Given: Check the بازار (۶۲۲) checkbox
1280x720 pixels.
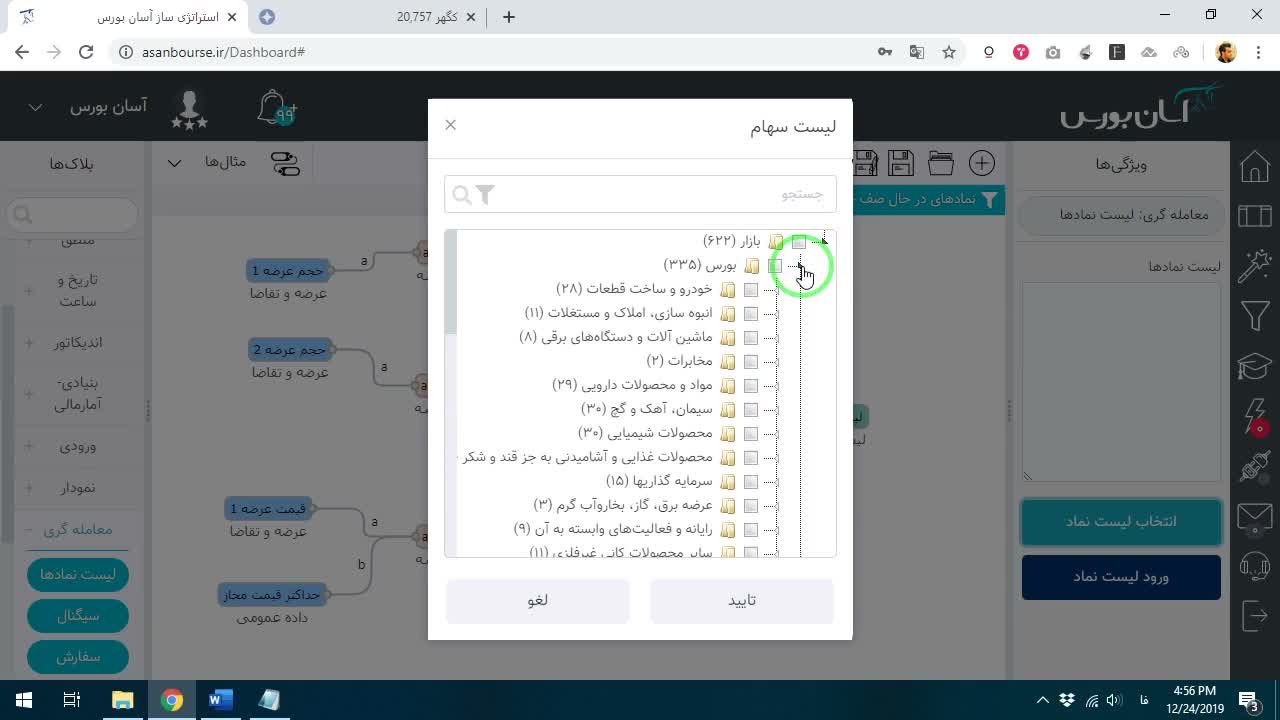Looking at the screenshot, I should (x=799, y=242).
